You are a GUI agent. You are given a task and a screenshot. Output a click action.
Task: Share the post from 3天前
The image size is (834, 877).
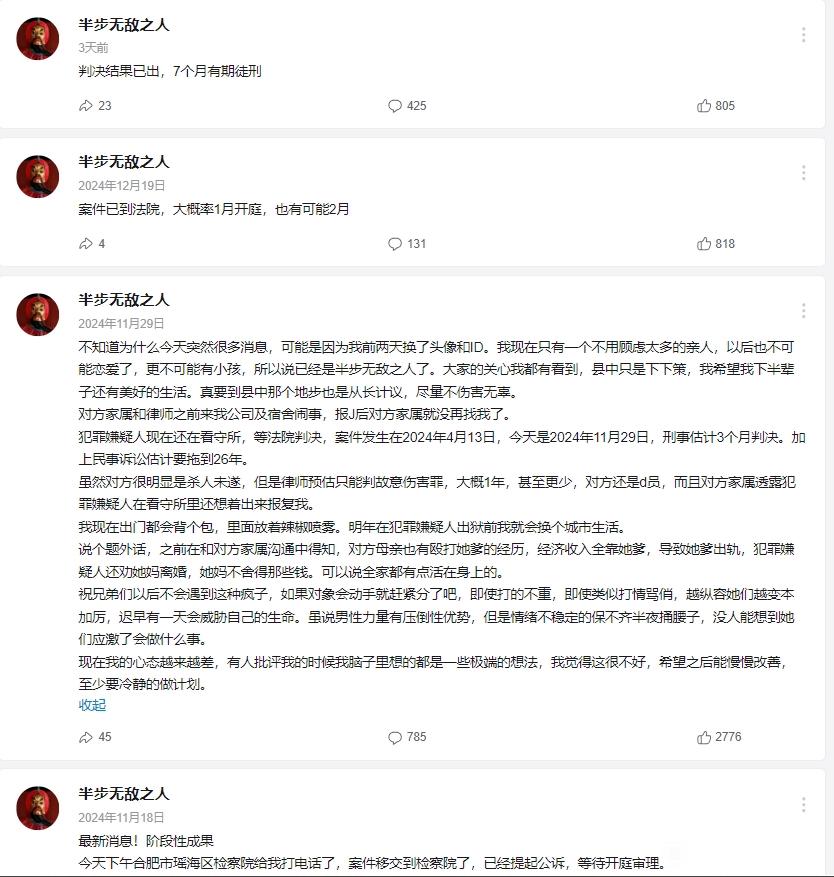point(95,106)
